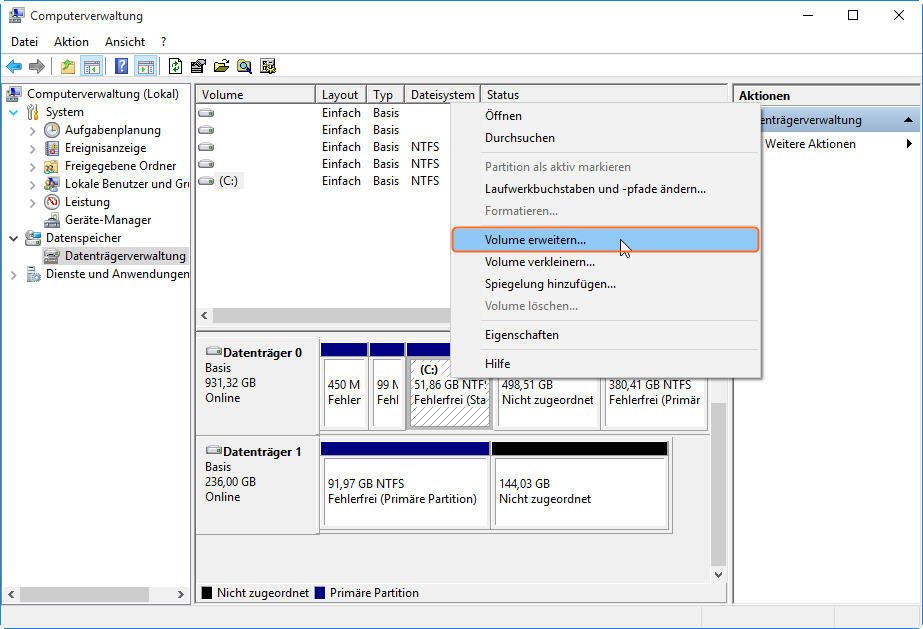This screenshot has height=629, width=923.
Task: Select the Leistung icon in the tree
Action: coord(52,202)
